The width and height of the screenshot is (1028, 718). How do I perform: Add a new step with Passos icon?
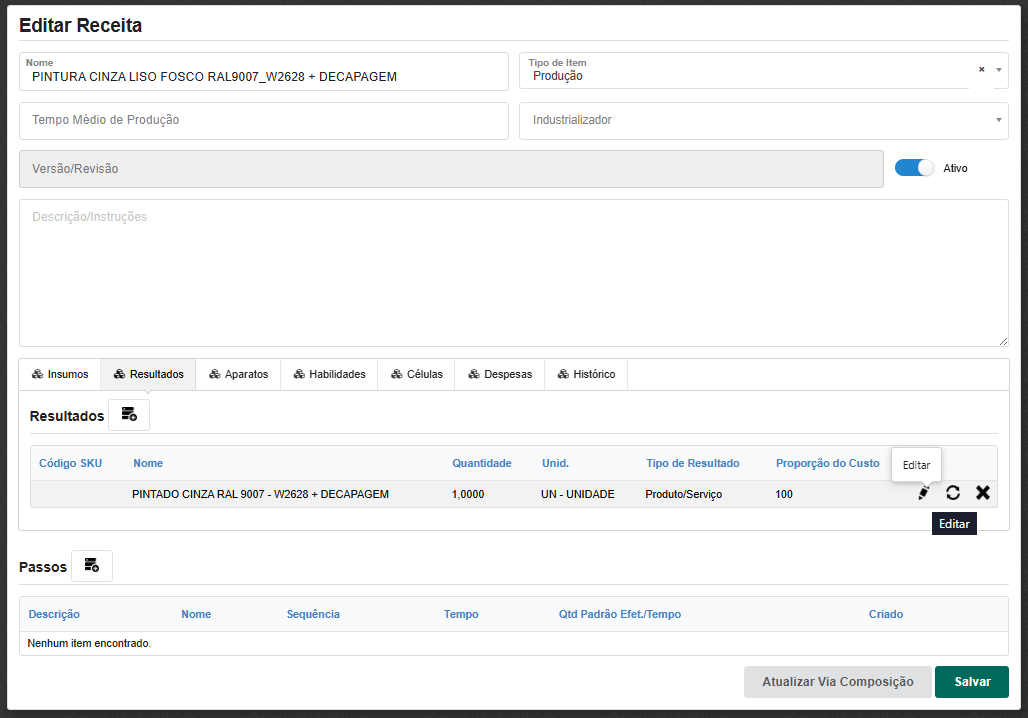[92, 566]
